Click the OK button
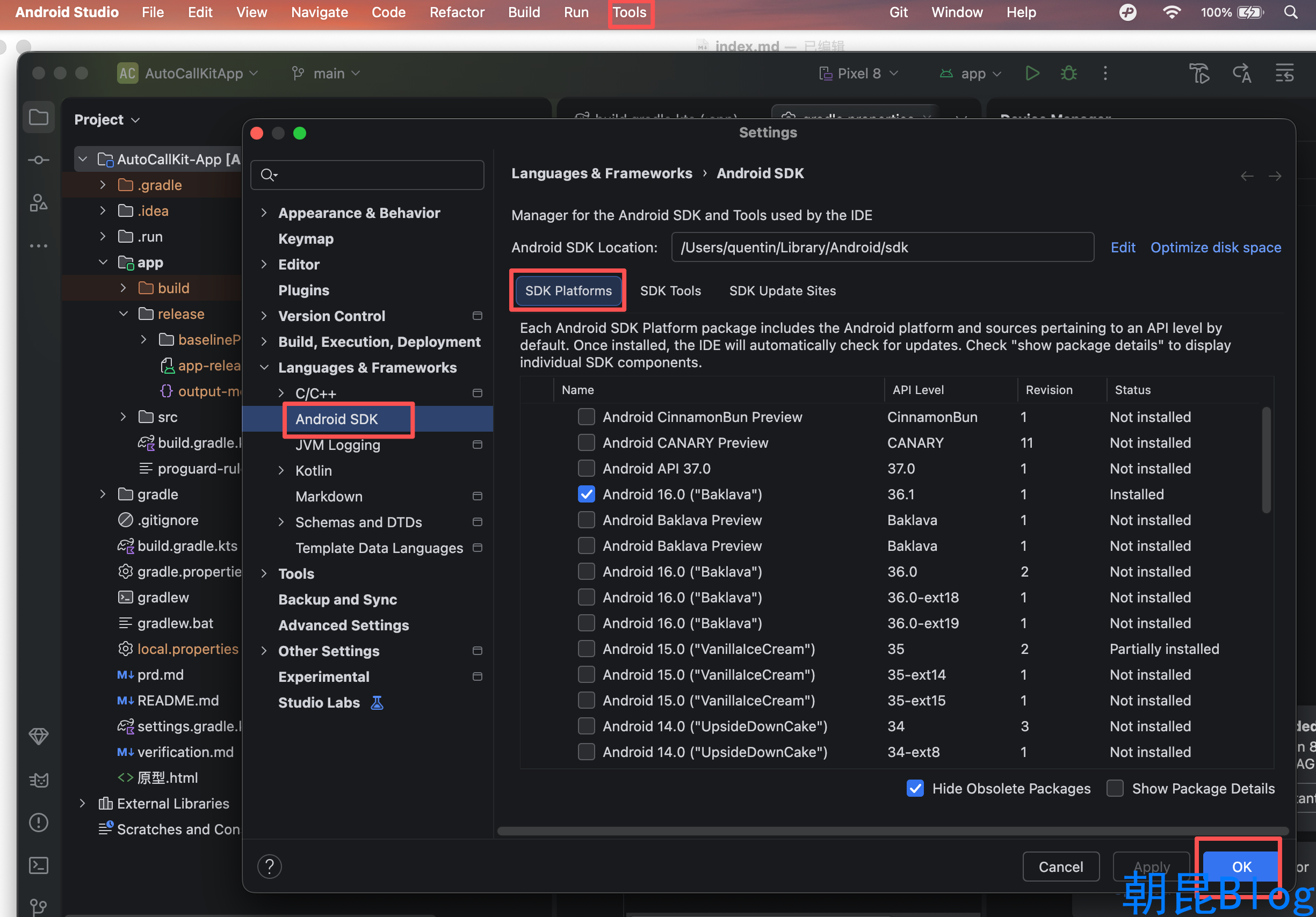This screenshot has height=917, width=1316. point(1241,867)
